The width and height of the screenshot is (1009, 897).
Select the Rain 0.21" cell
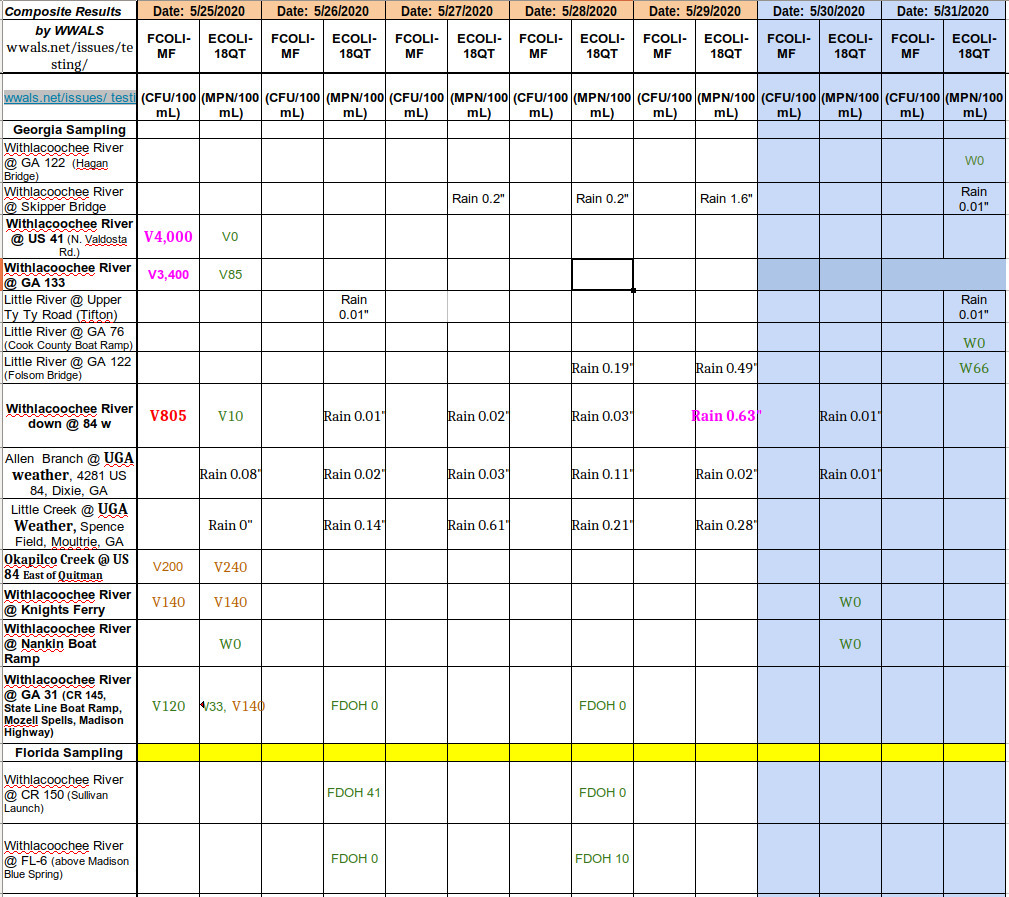pos(602,525)
